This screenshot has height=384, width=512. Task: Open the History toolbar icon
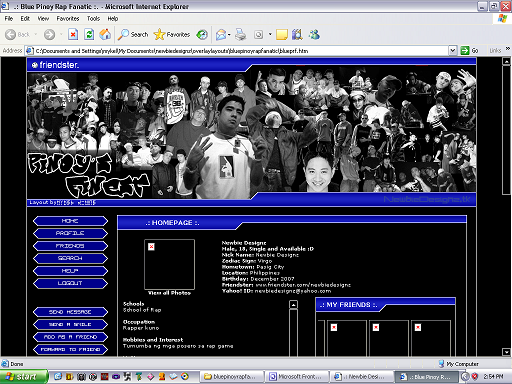(202, 34)
